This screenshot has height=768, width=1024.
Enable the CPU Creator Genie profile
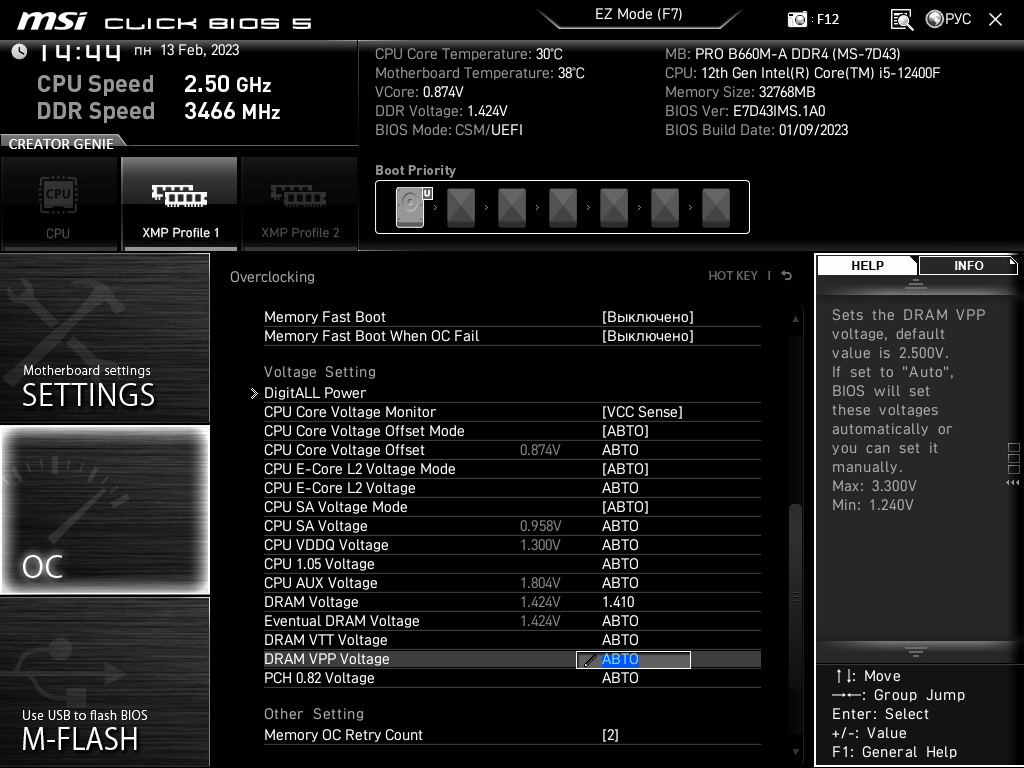tap(59, 204)
